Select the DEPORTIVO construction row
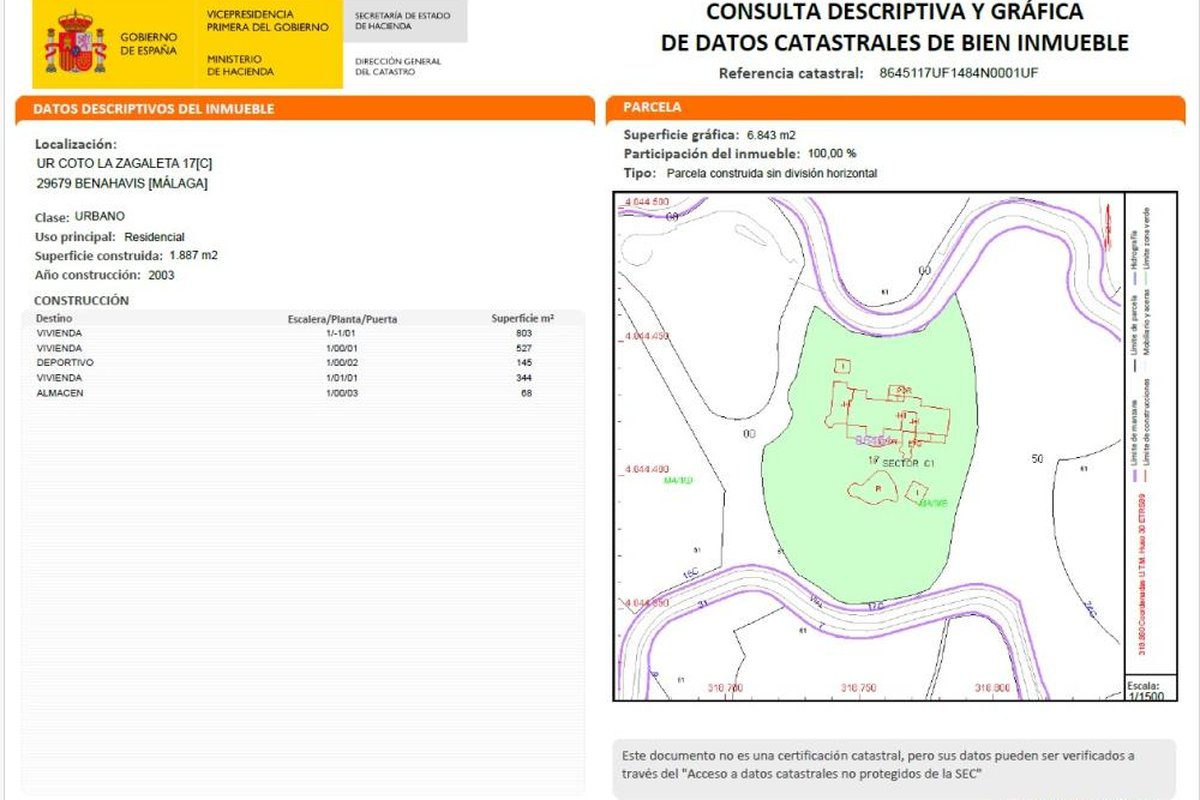 point(290,362)
